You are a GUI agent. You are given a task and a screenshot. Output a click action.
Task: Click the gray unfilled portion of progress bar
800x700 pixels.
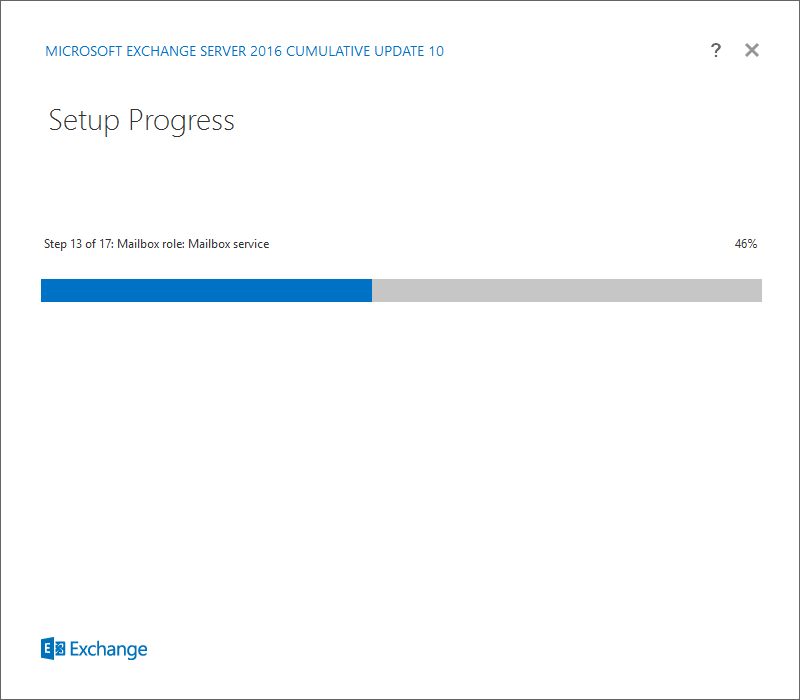567,290
